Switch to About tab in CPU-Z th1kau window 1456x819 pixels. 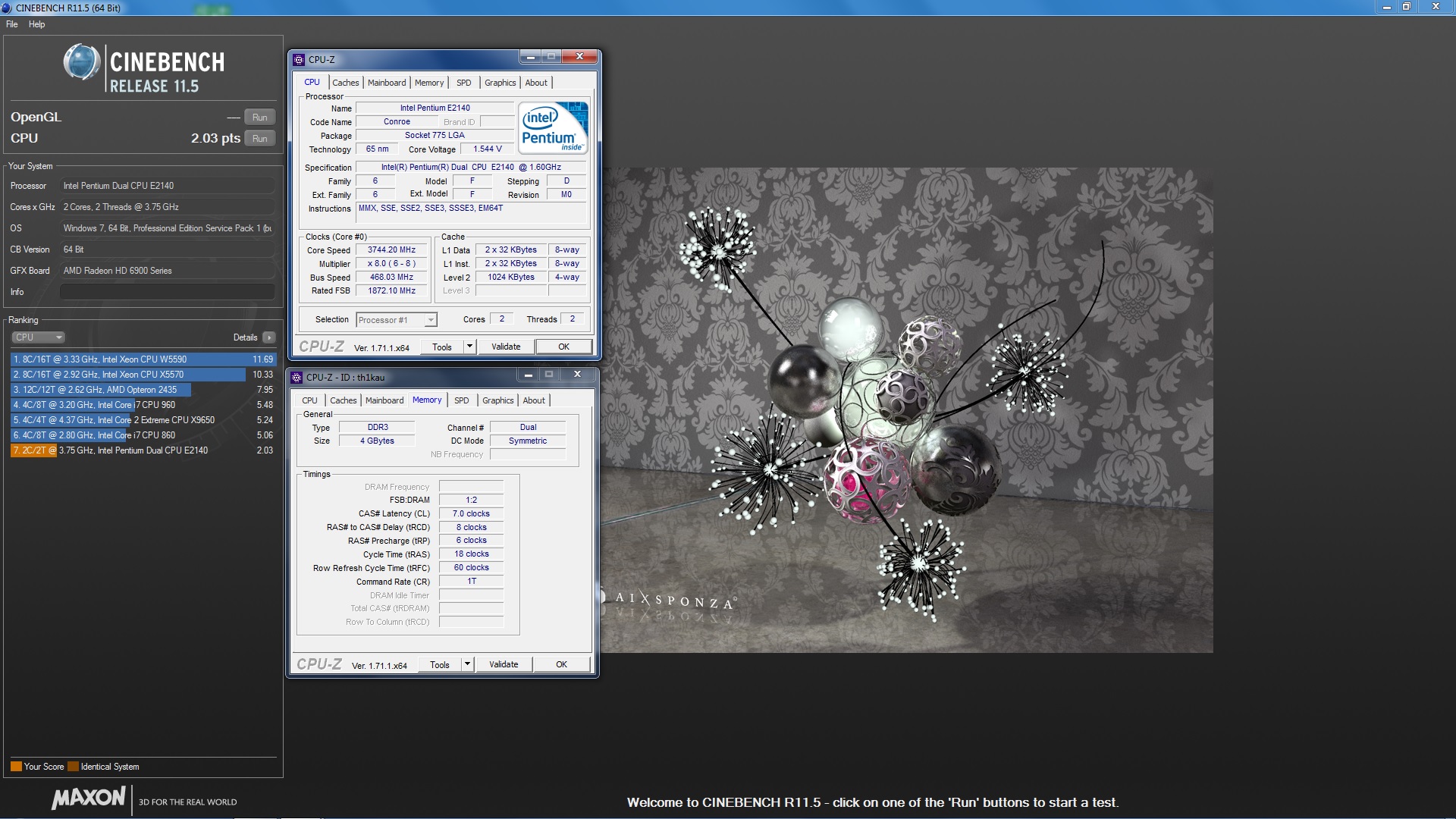(x=534, y=400)
